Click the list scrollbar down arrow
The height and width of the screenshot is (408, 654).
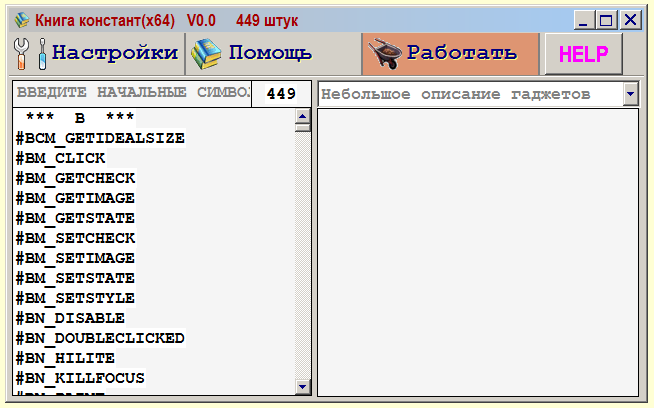[303, 387]
